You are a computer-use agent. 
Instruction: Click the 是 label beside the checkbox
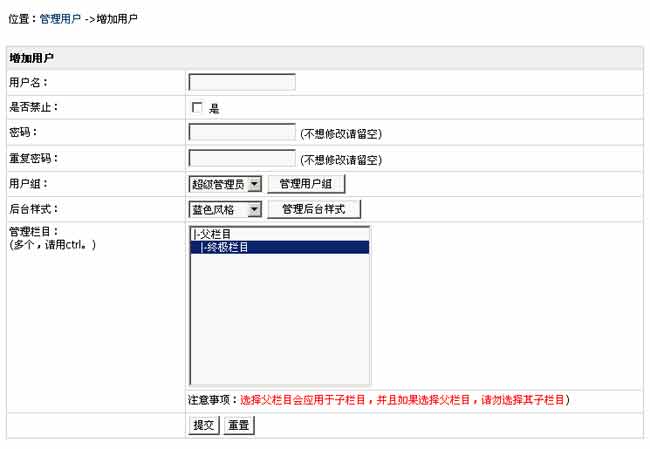214,108
